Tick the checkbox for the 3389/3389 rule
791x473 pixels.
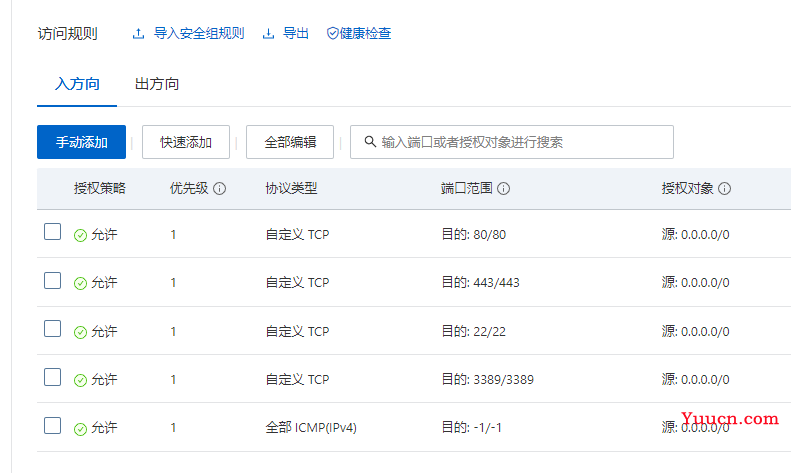[52, 377]
